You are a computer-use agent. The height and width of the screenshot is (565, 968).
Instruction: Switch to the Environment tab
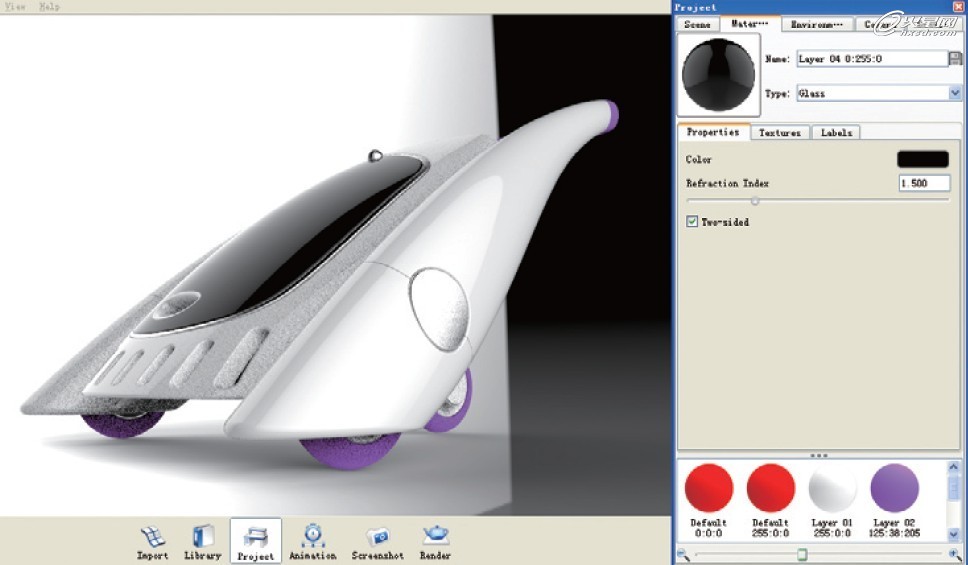817,24
